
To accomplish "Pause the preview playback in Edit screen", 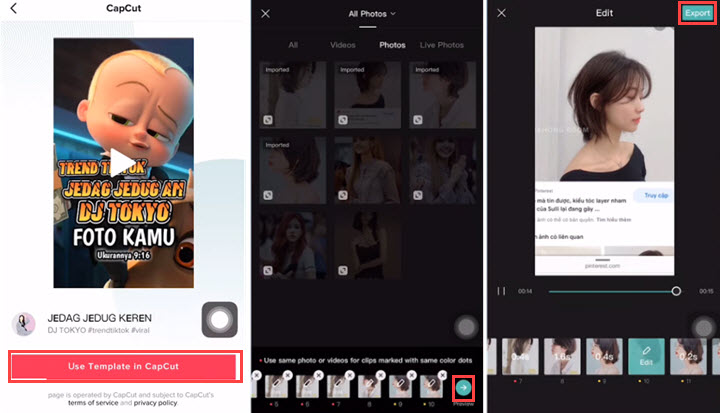I will [501, 291].
